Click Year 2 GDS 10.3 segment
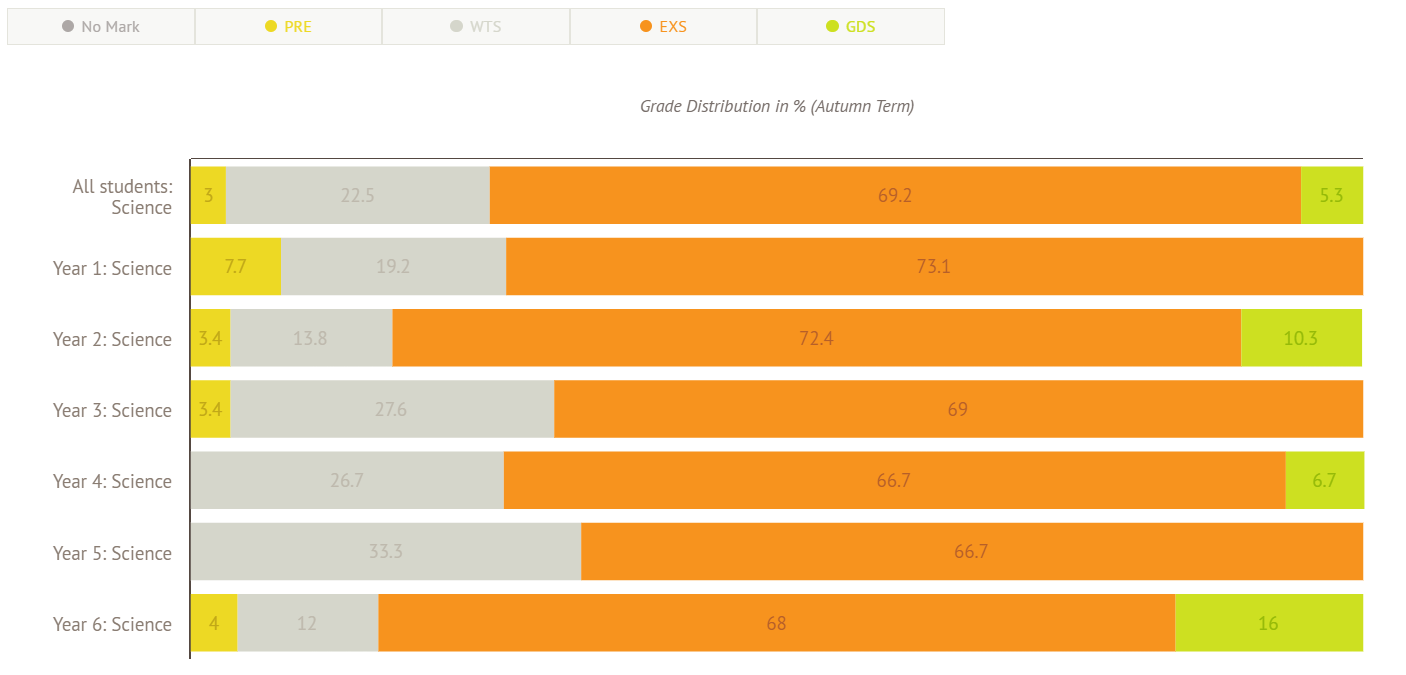Viewport: 1406px width, 675px height. coord(1301,338)
